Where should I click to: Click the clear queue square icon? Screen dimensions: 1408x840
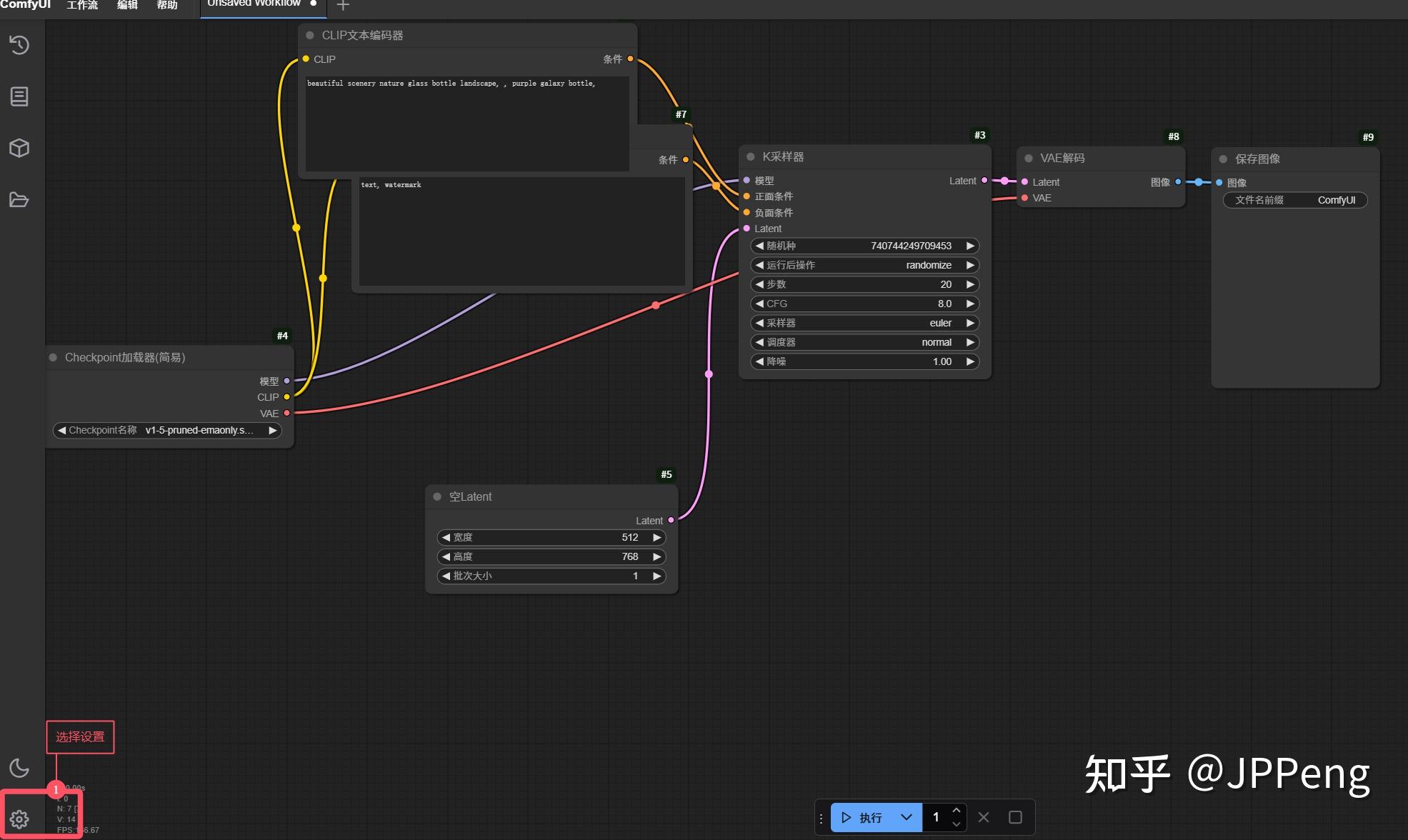[x=1015, y=817]
